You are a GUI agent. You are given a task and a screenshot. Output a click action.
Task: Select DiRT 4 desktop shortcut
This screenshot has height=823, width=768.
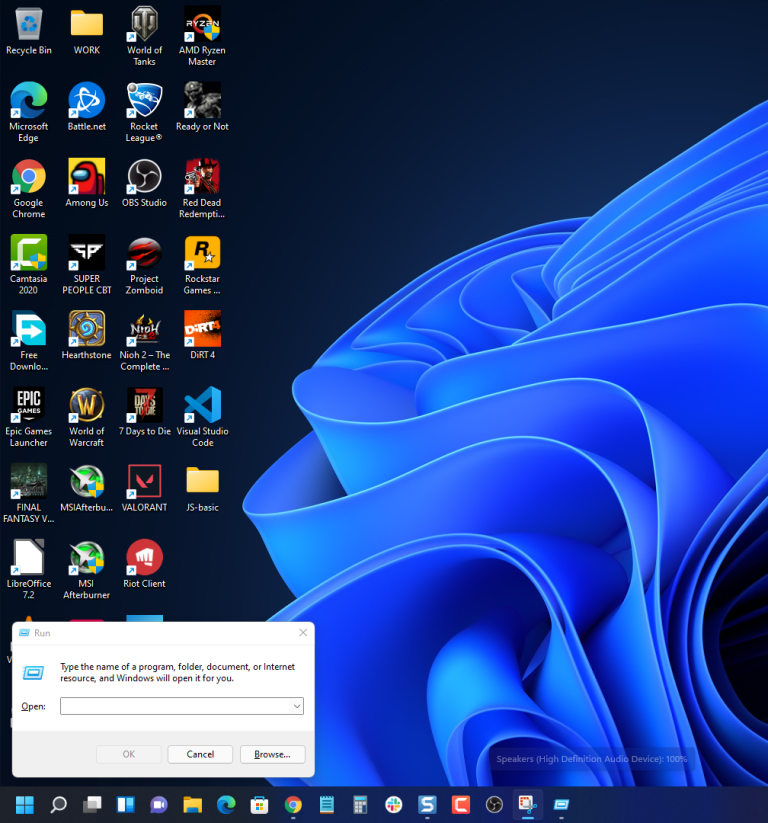point(202,336)
